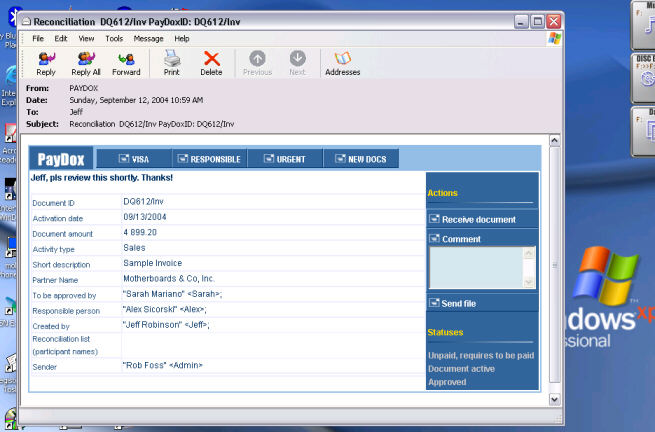Click the window resize grip in status bar
This screenshot has width=655, height=432.
tap(558, 419)
